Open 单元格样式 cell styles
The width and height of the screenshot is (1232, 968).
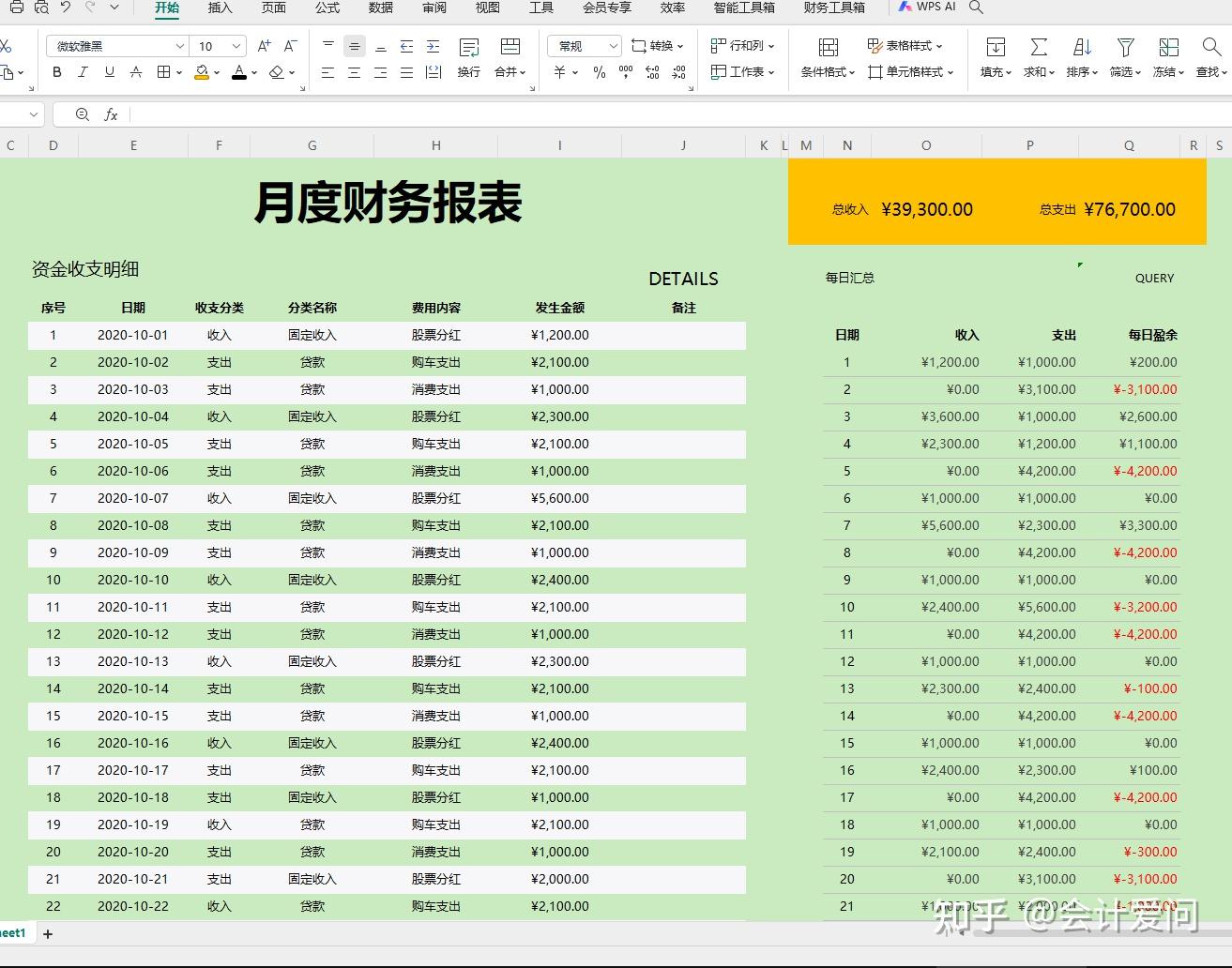tap(910, 72)
